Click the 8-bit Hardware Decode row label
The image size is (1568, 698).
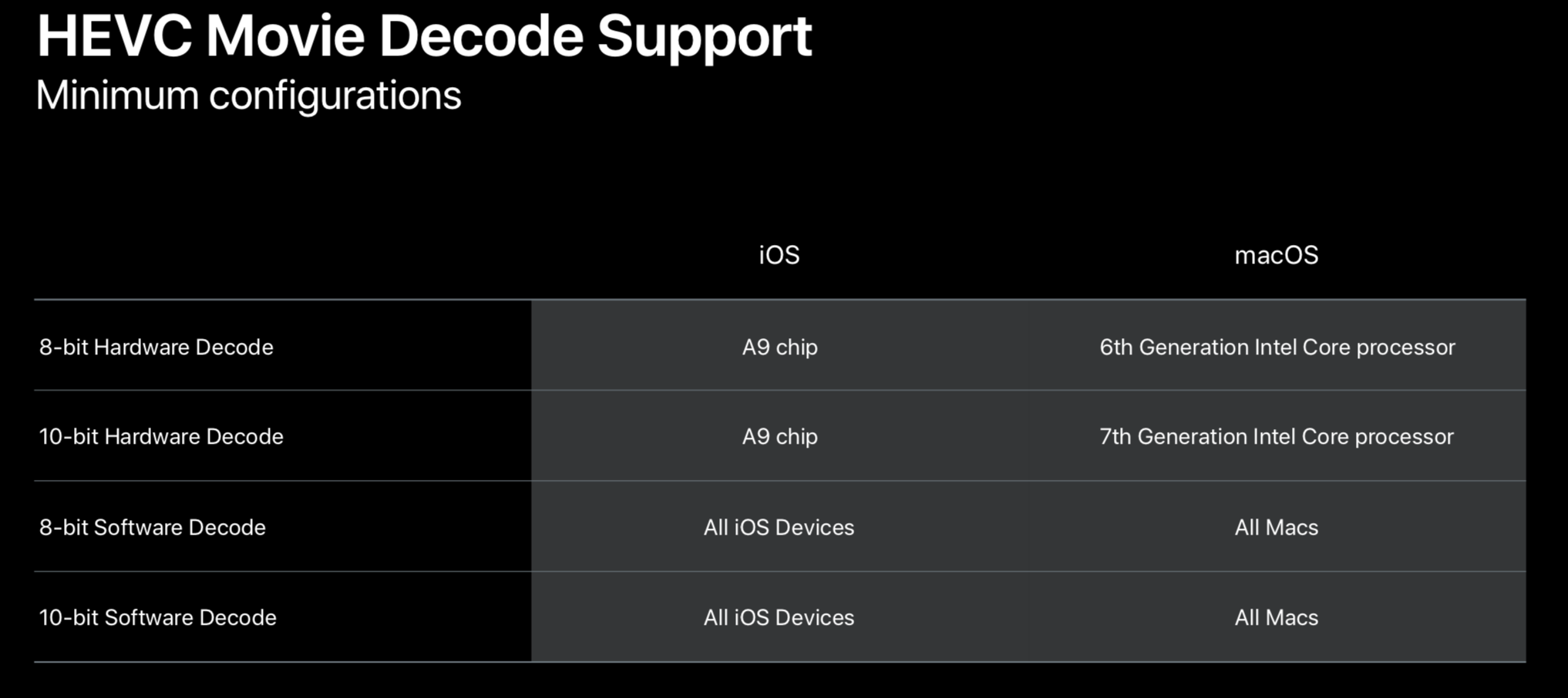pyautogui.click(x=156, y=347)
